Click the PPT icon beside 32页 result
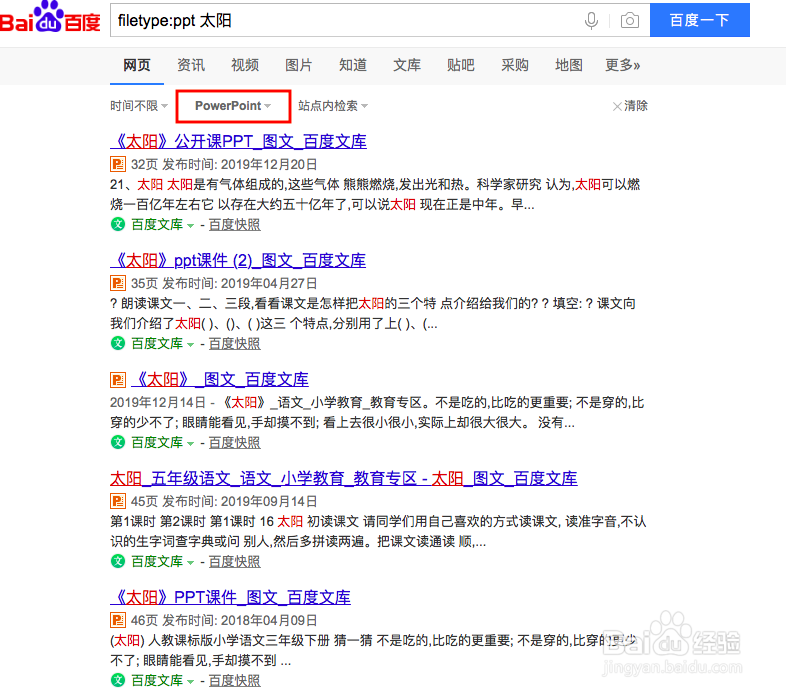Screen dimensions: 786x695 tap(118, 164)
